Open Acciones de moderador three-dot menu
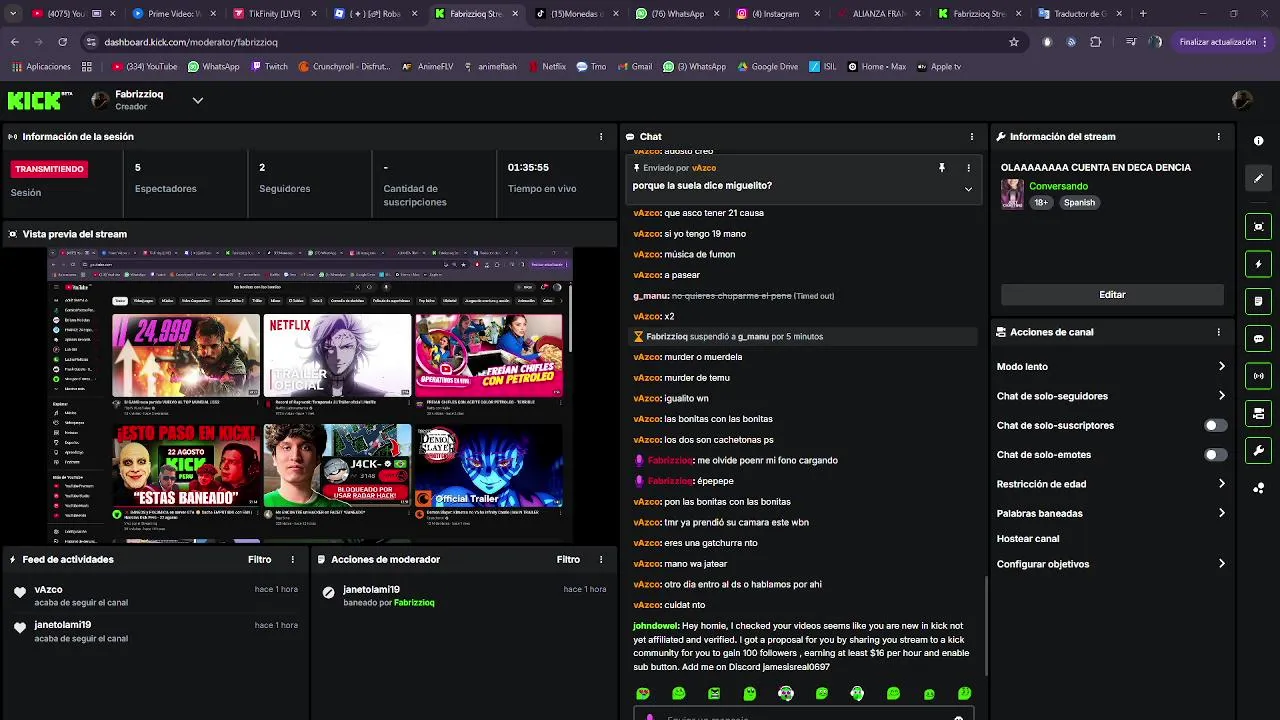 [x=601, y=560]
